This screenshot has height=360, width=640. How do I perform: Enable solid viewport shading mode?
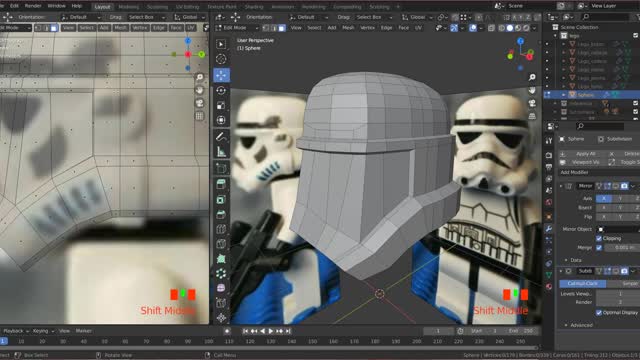pos(510,28)
